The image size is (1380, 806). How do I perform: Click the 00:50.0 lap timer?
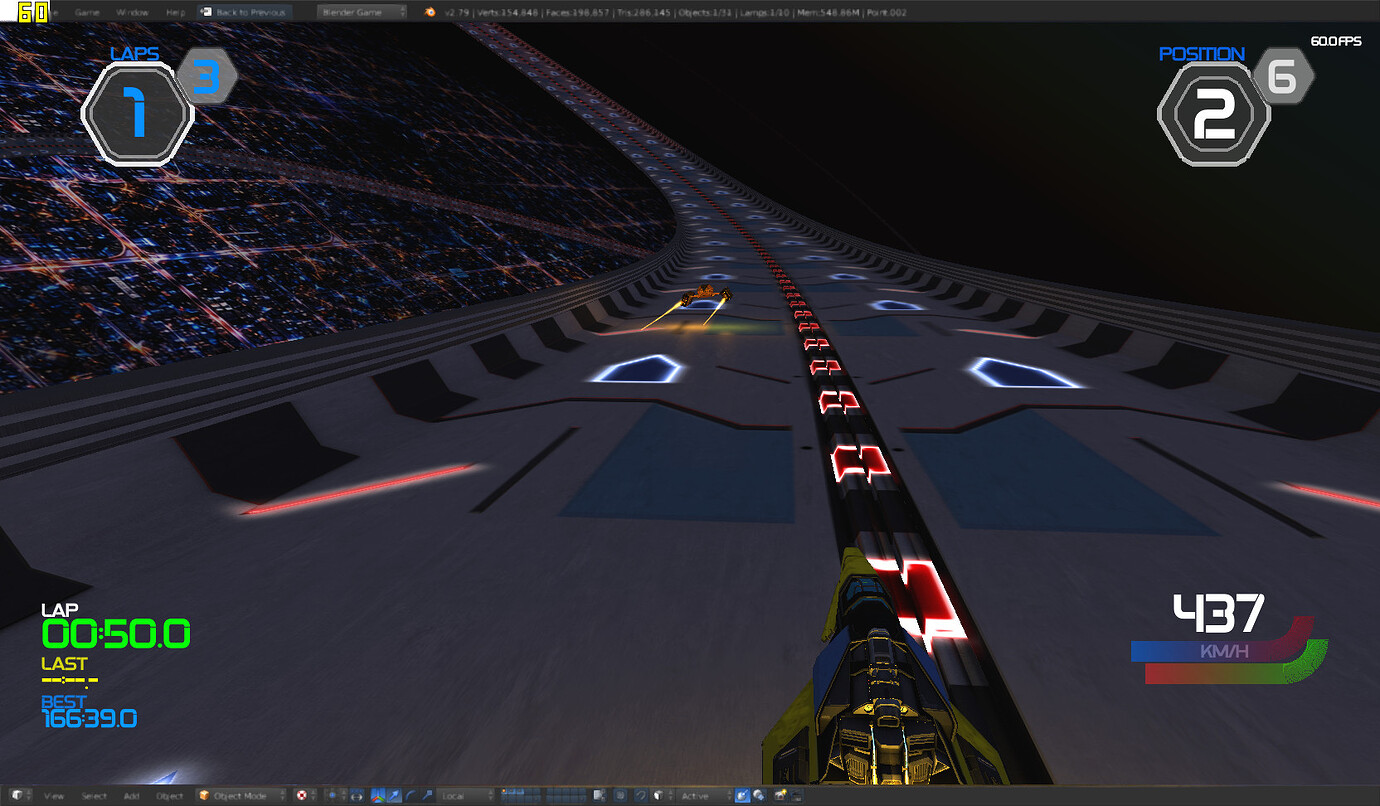(x=115, y=634)
